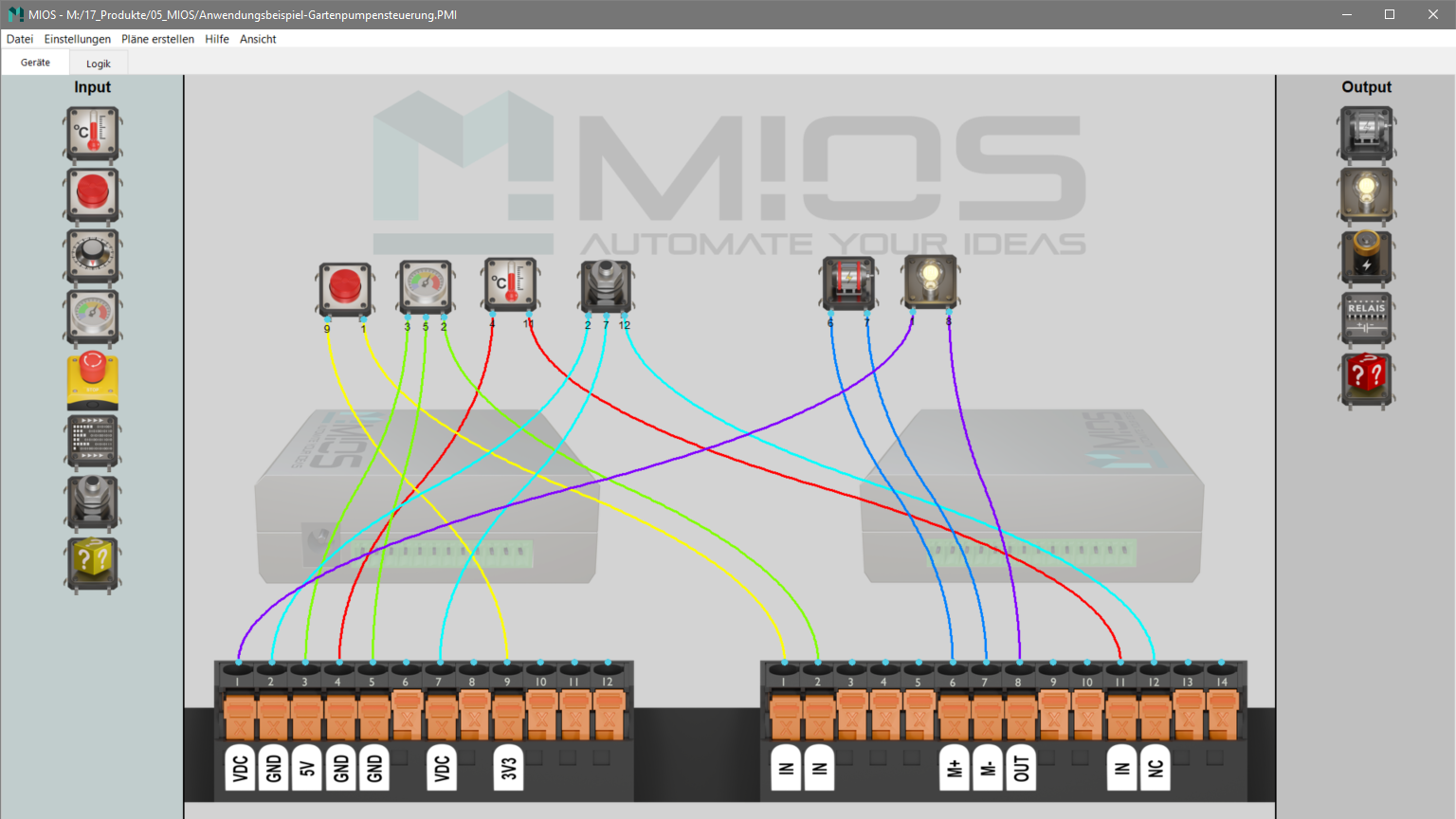Switch to the Logik tab

pos(99,64)
